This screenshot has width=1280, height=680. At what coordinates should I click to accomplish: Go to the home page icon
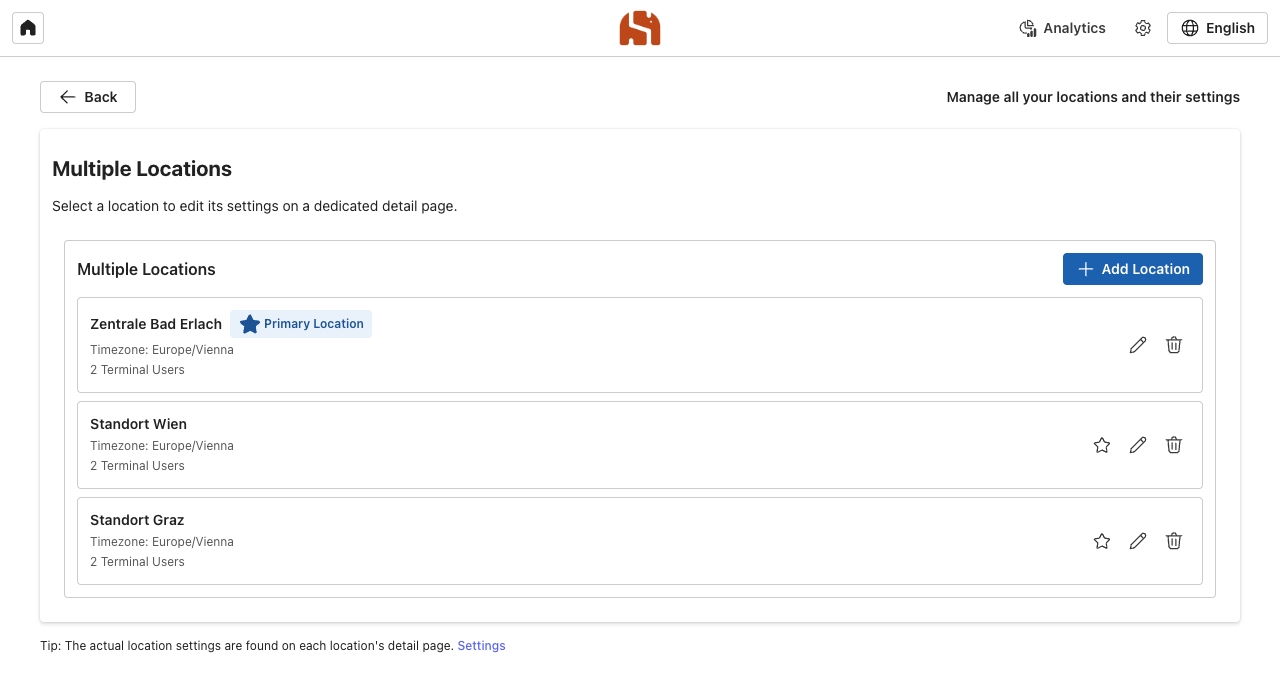(x=28, y=28)
